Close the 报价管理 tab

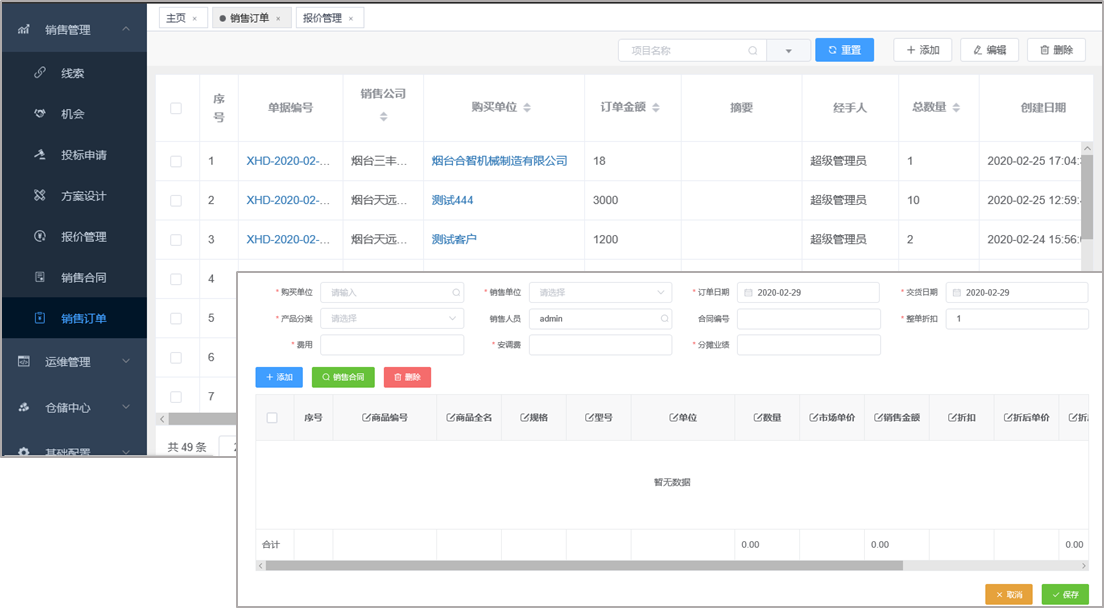351,18
